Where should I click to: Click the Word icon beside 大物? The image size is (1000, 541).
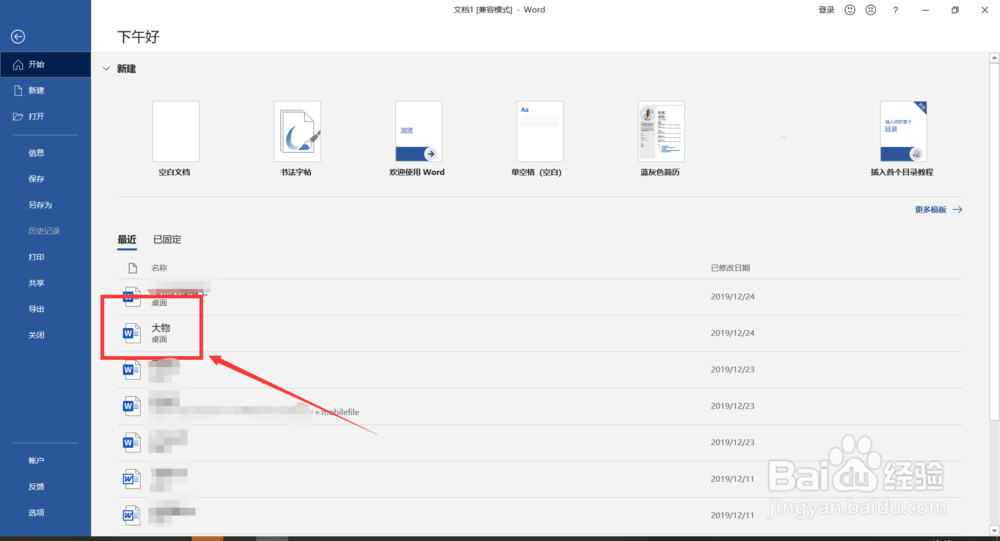[131, 333]
